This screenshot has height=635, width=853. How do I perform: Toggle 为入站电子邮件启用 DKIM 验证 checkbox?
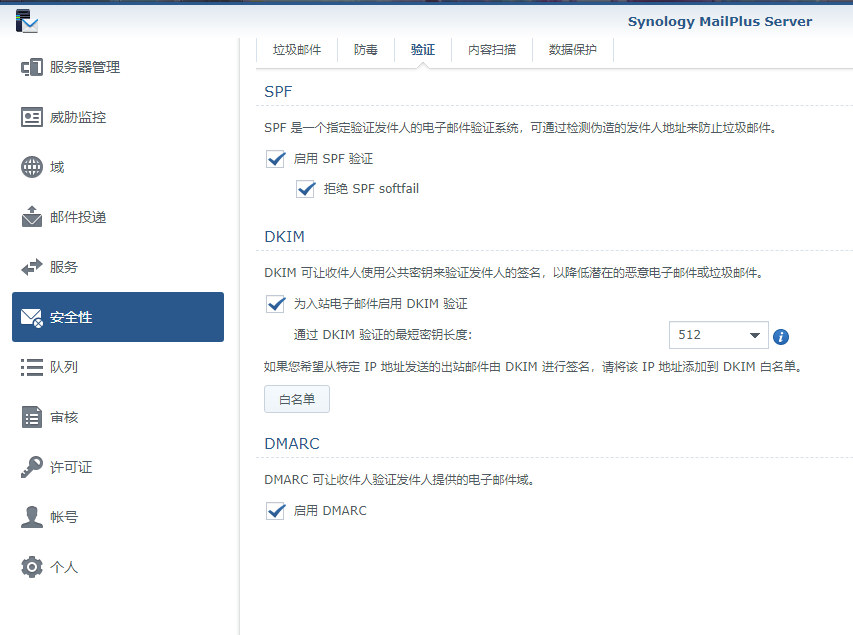click(x=276, y=303)
